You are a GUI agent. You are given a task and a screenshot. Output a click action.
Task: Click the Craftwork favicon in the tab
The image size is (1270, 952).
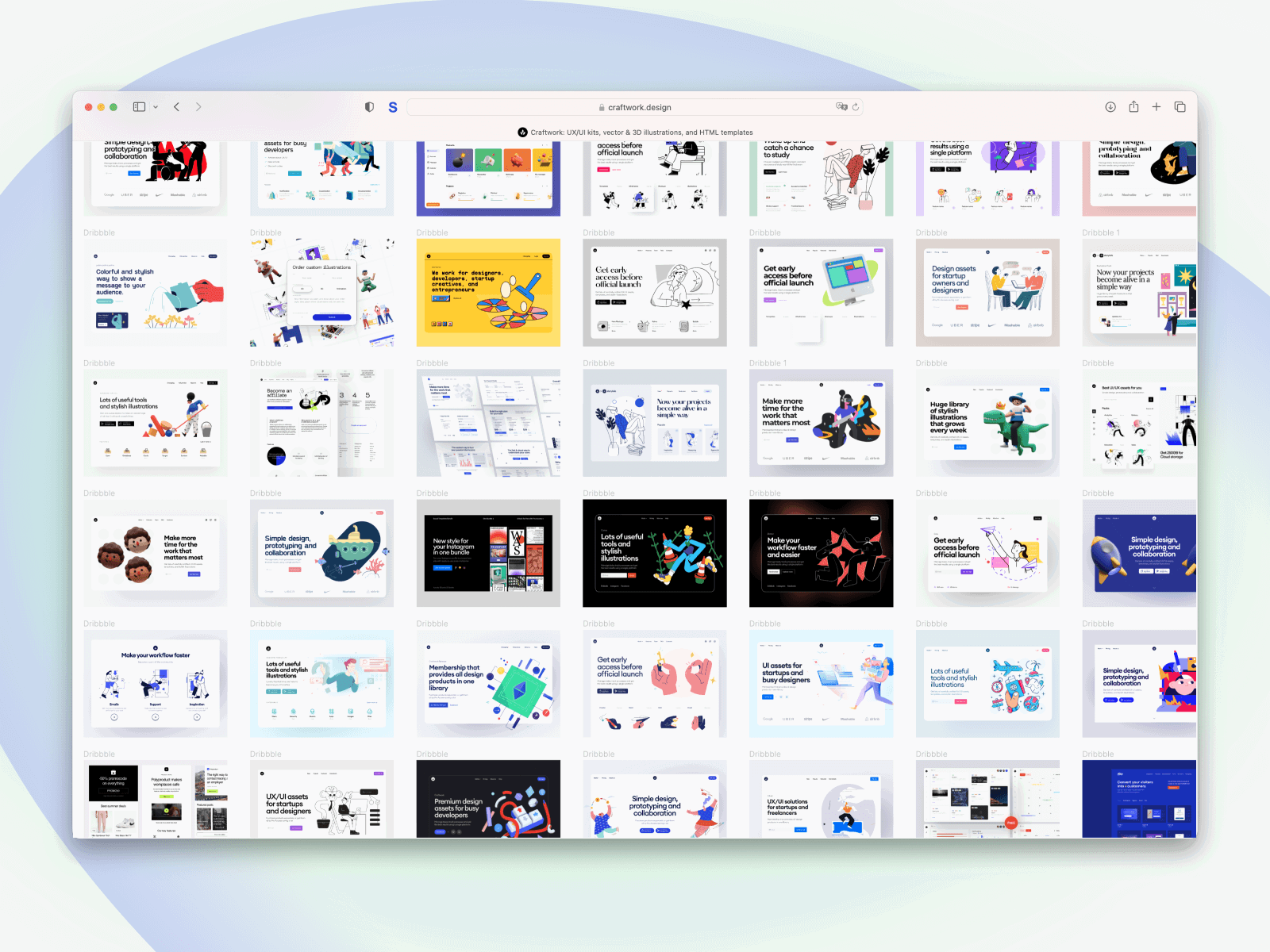(x=522, y=132)
